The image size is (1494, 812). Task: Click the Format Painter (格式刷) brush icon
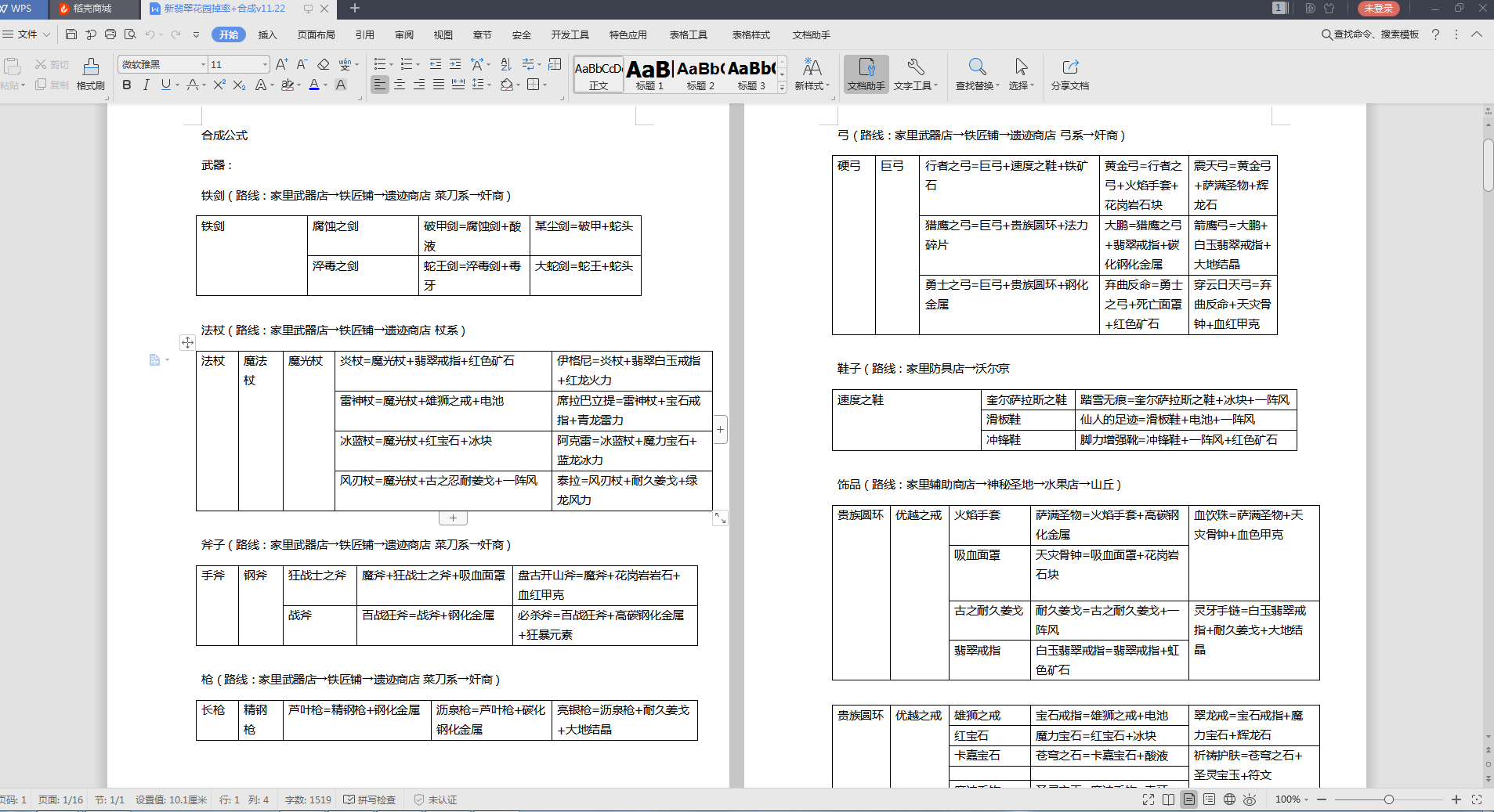[x=91, y=67]
